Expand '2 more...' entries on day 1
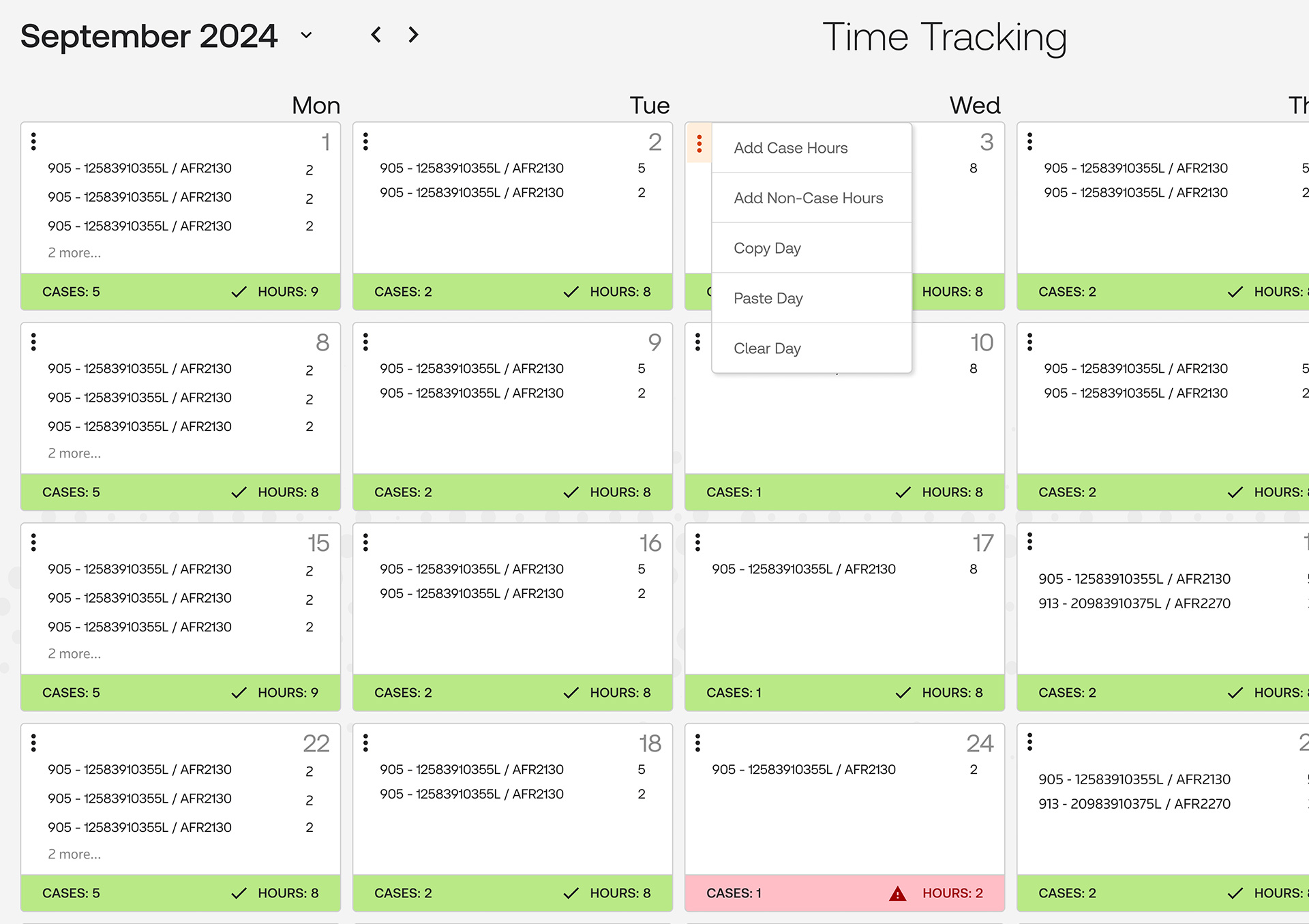This screenshot has width=1309, height=924. pyautogui.click(x=74, y=253)
